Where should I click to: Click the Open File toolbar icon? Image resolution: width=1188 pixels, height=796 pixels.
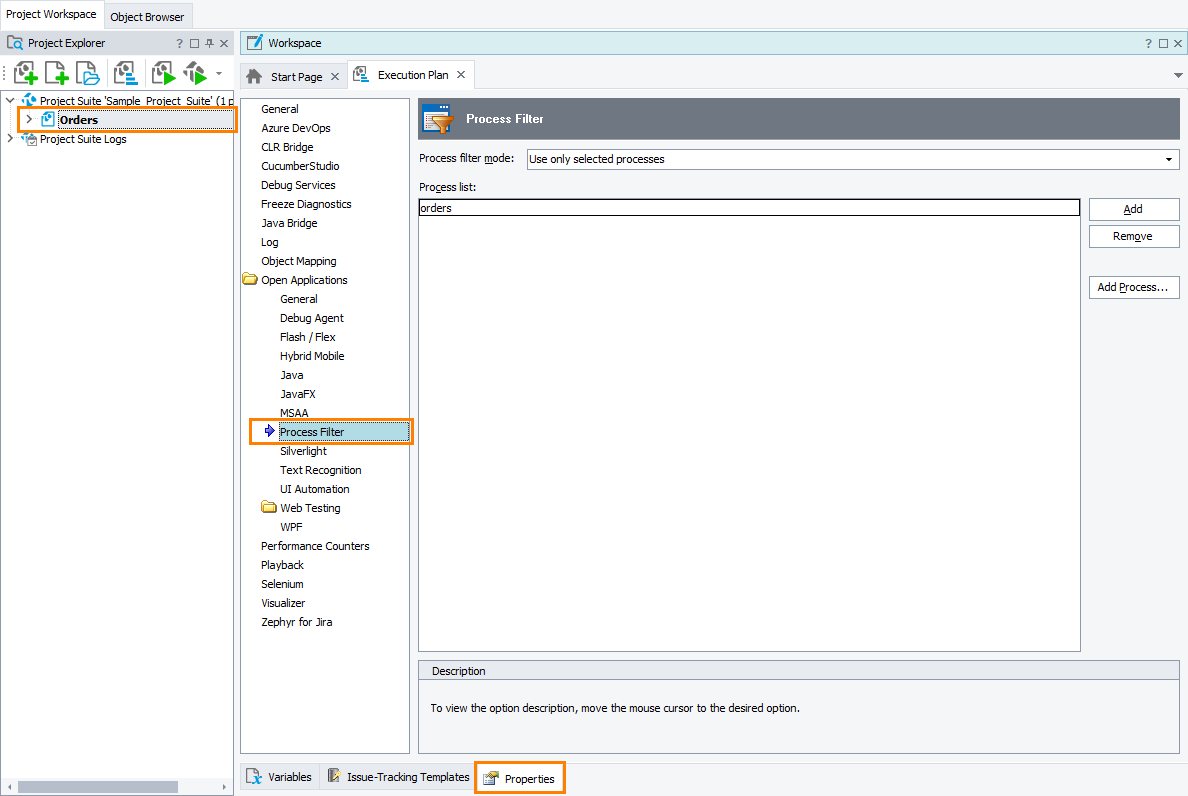[87, 73]
